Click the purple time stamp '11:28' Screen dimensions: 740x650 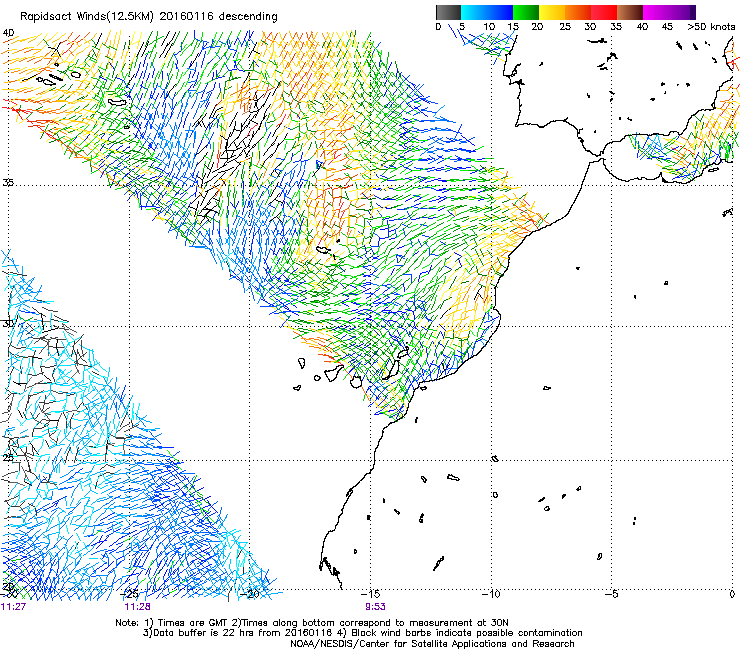137,607
